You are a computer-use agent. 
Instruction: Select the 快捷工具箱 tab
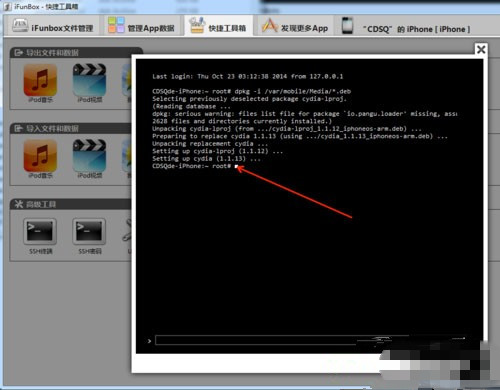pos(218,26)
